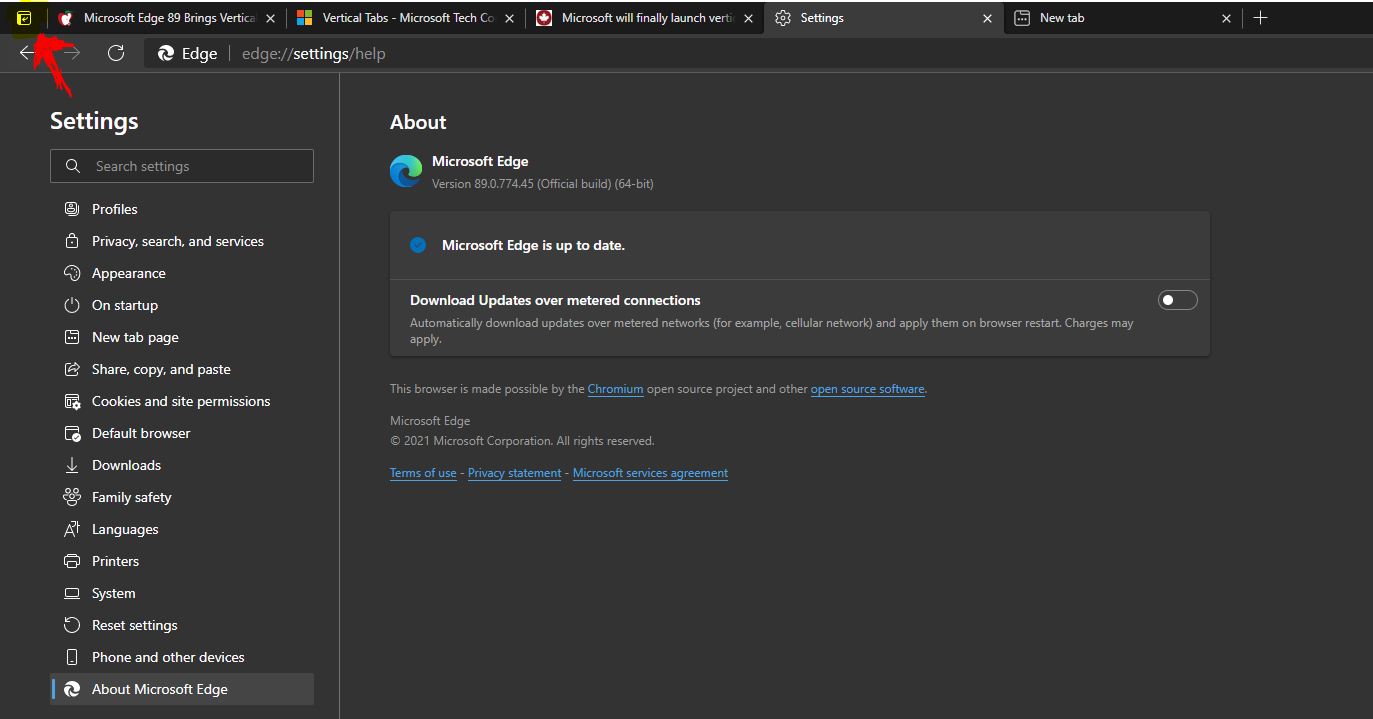Image resolution: width=1373 pixels, height=719 pixels.
Task: Close the Settings tab
Action: pyautogui.click(x=988, y=18)
